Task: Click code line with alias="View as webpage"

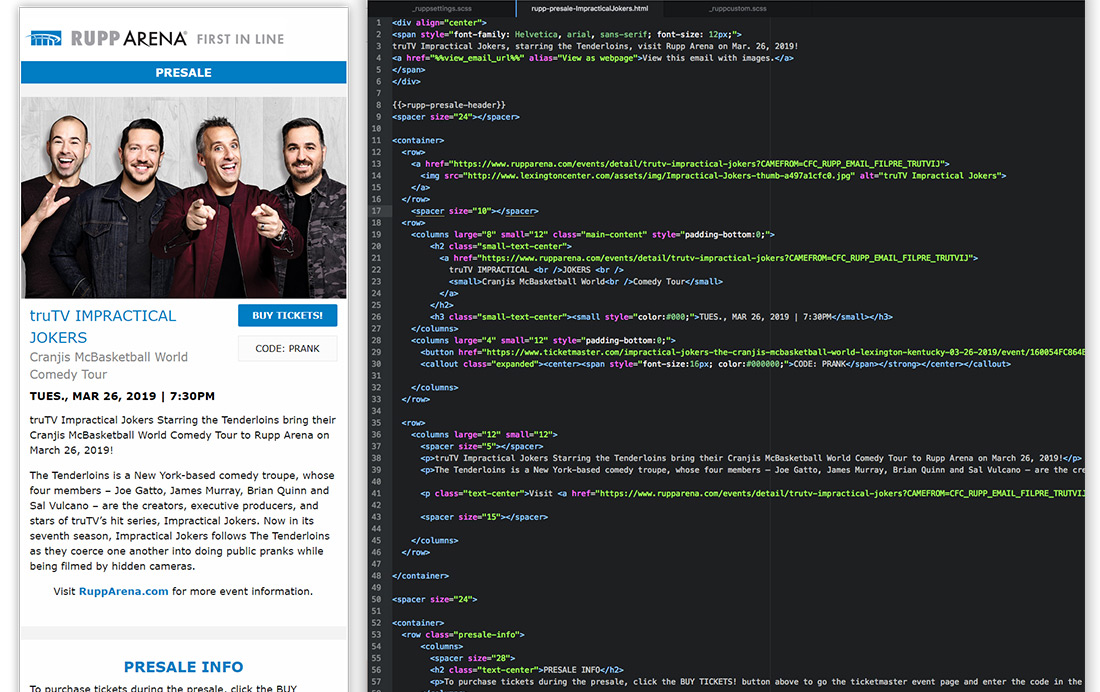Action: [593, 58]
